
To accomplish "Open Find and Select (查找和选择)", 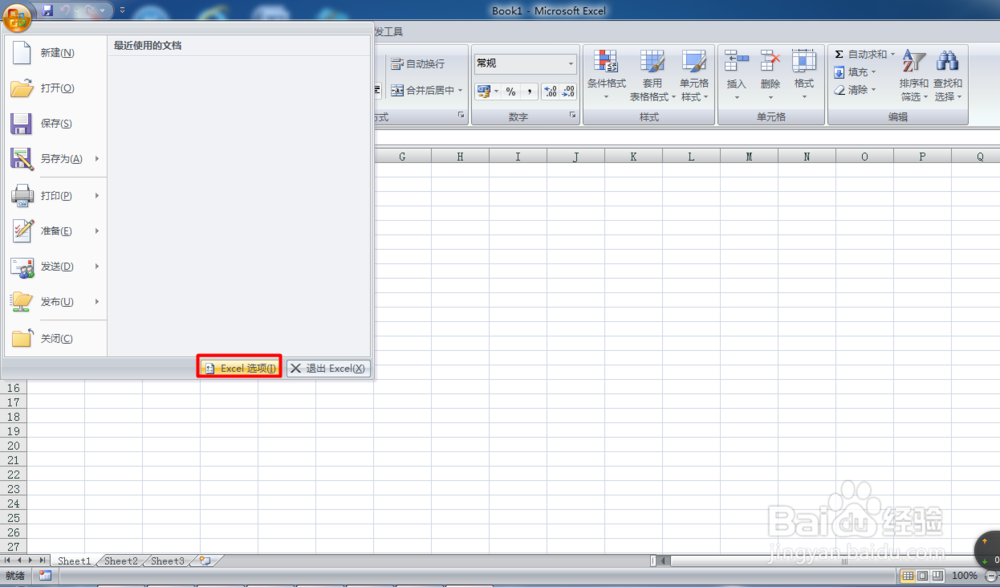I will pyautogui.click(x=948, y=75).
